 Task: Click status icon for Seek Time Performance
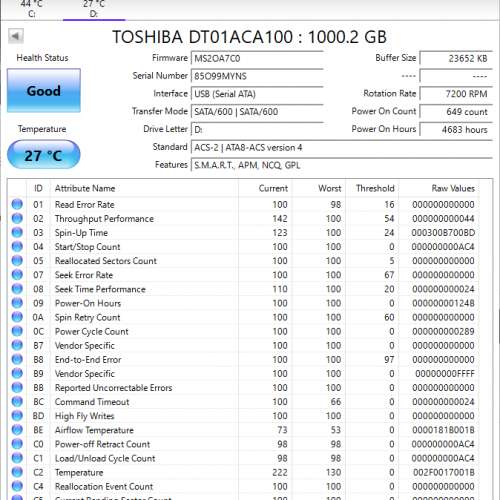tap(17, 289)
